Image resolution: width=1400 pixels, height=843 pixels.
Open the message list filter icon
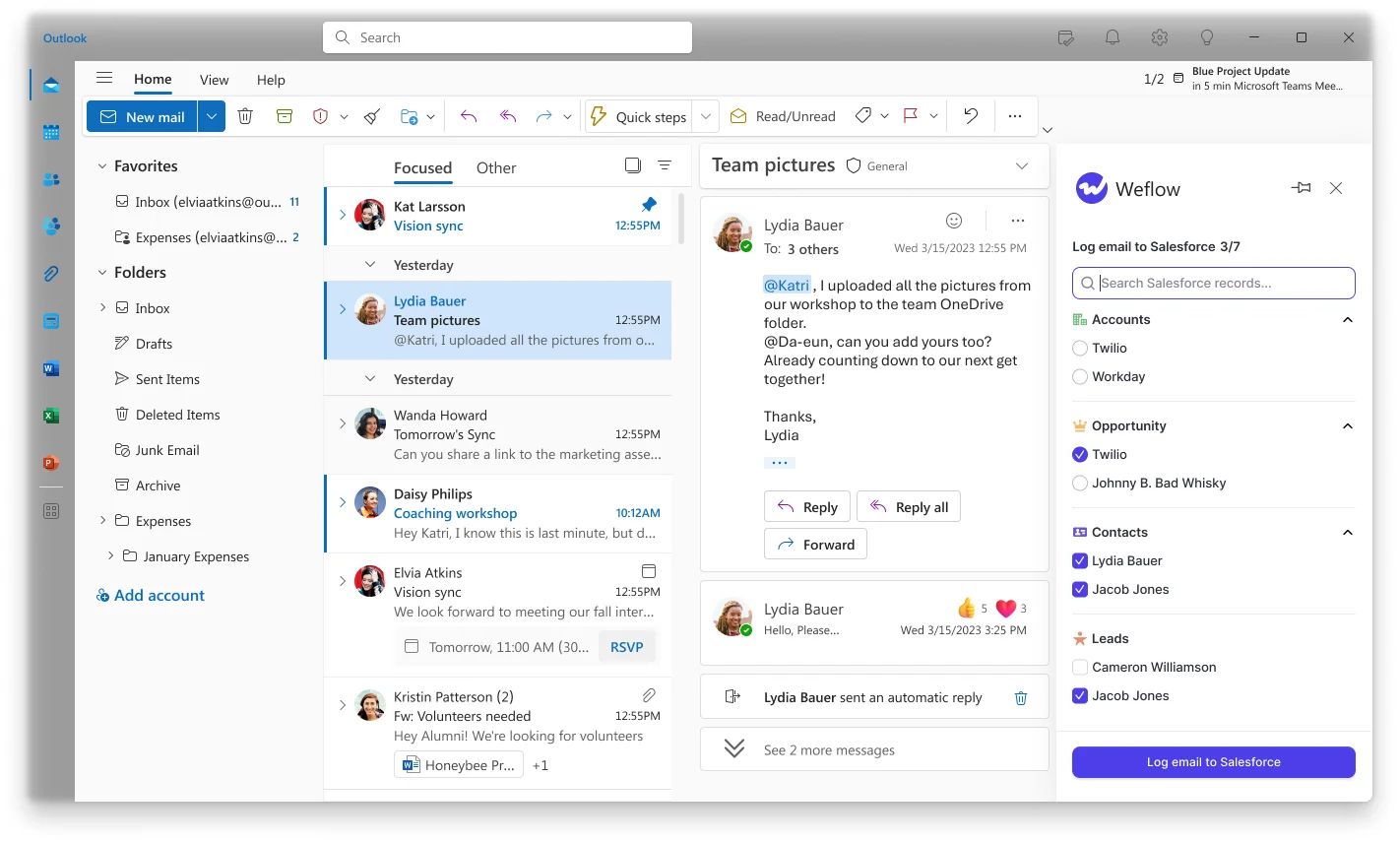[665, 165]
